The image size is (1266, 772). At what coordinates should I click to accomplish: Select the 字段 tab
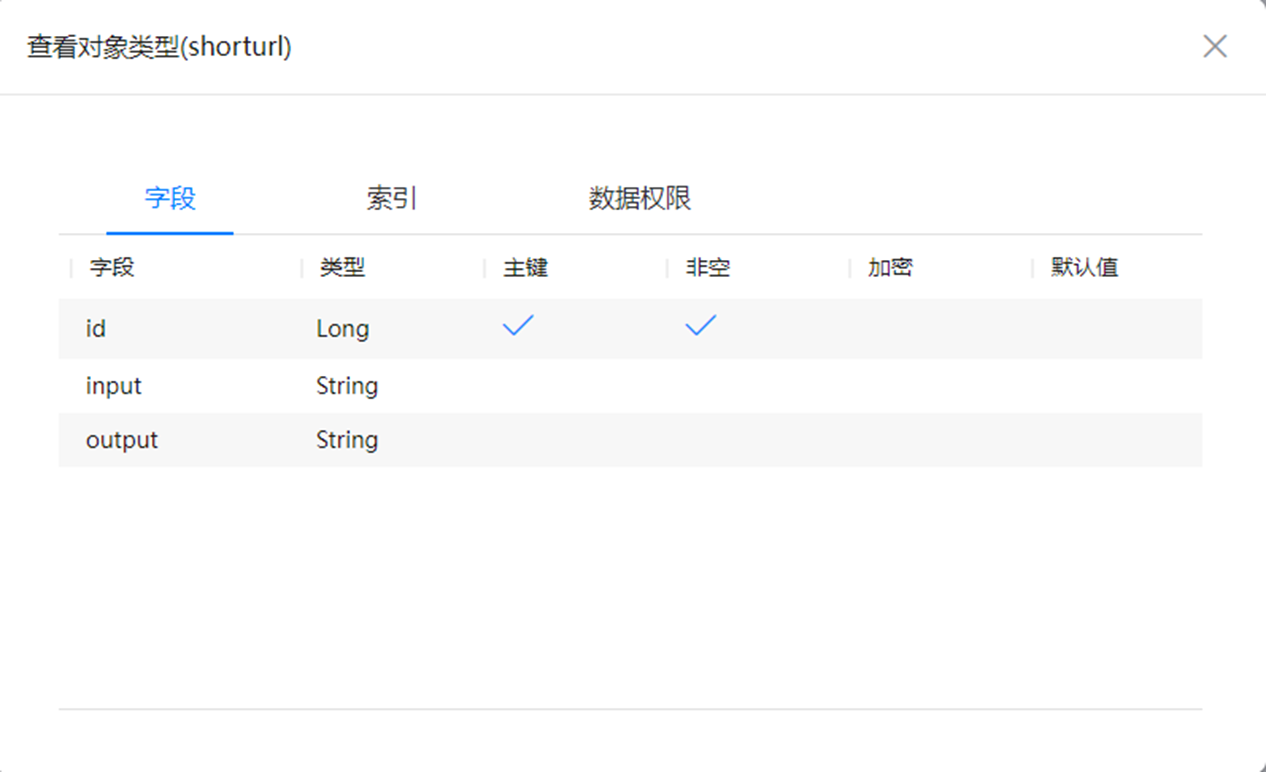pos(168,199)
